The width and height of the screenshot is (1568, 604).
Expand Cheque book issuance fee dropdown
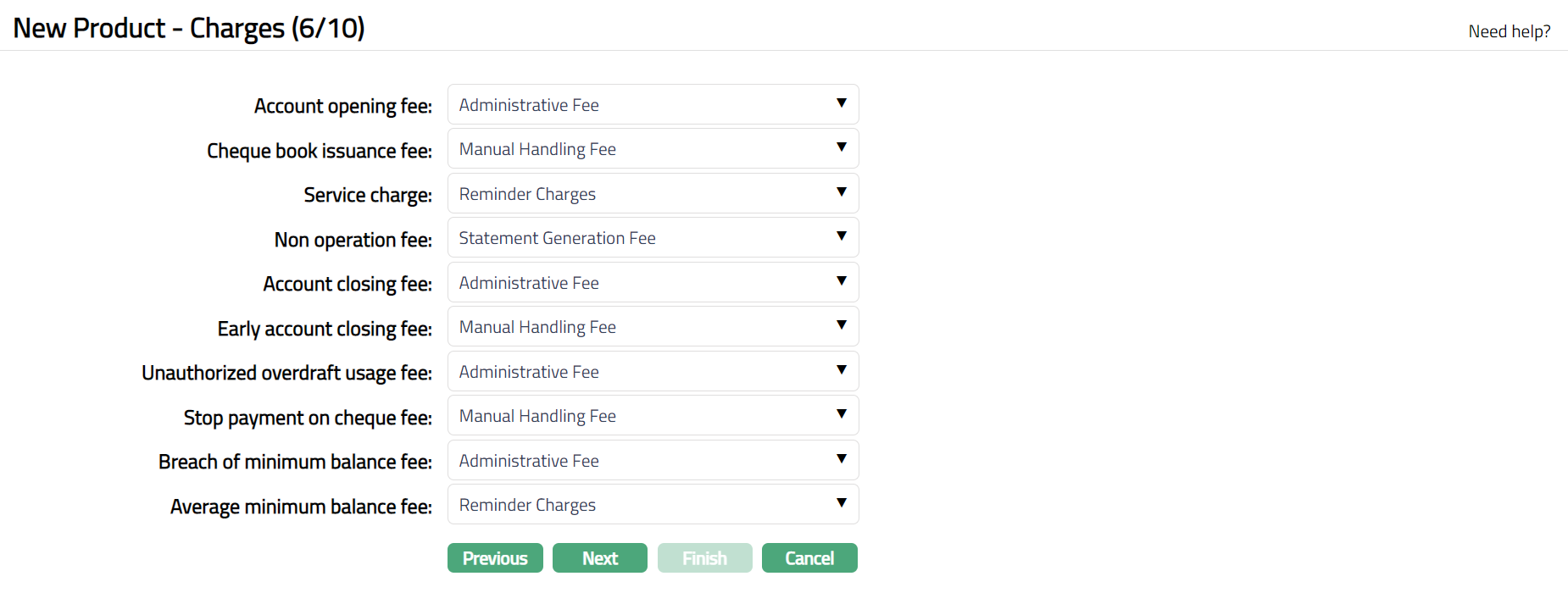click(x=653, y=149)
